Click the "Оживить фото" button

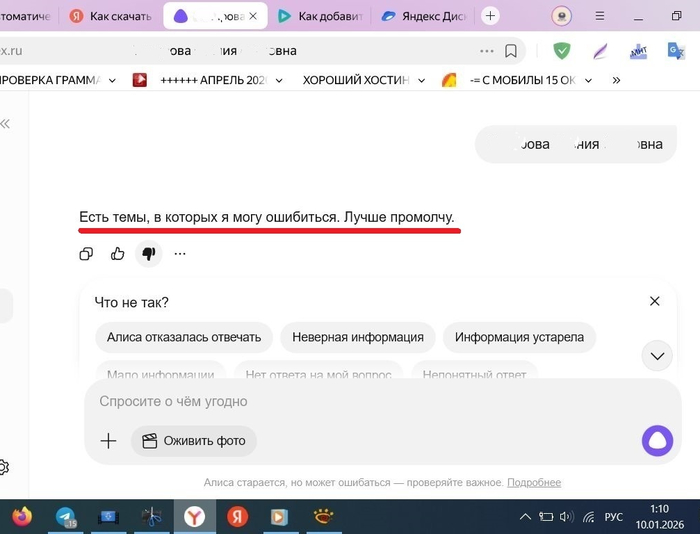[x=194, y=441]
